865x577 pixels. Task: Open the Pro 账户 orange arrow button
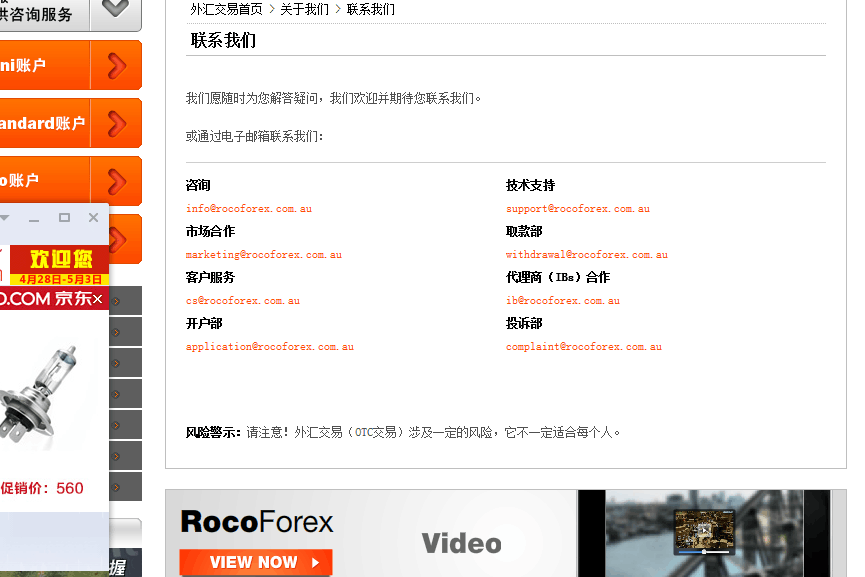tap(116, 181)
